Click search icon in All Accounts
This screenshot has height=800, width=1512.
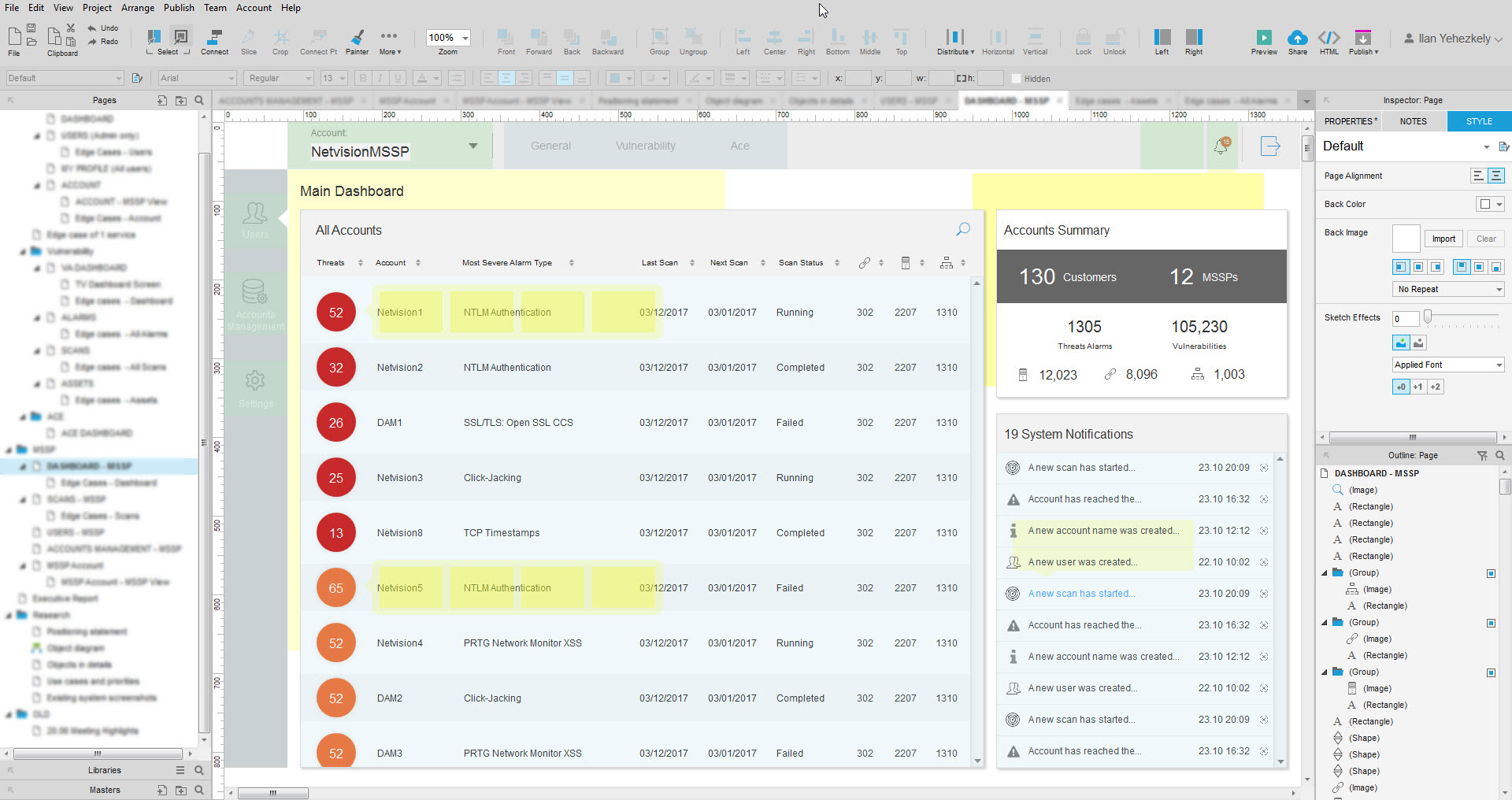[962, 229]
